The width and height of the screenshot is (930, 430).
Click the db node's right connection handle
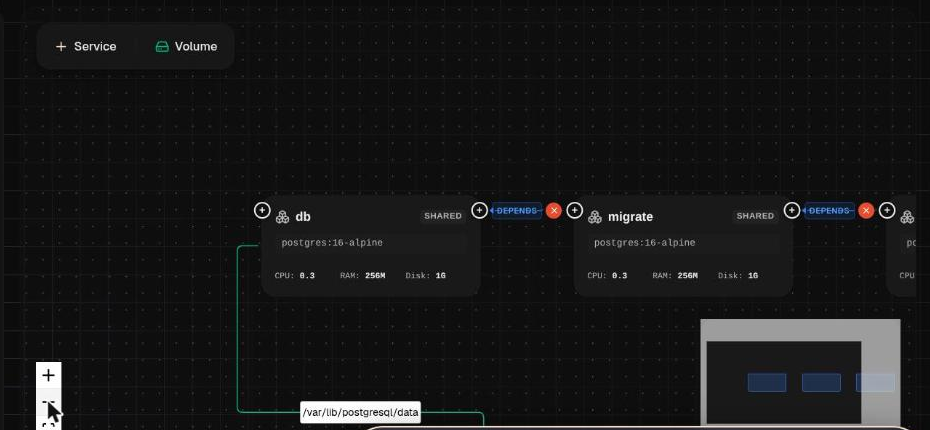click(x=479, y=210)
